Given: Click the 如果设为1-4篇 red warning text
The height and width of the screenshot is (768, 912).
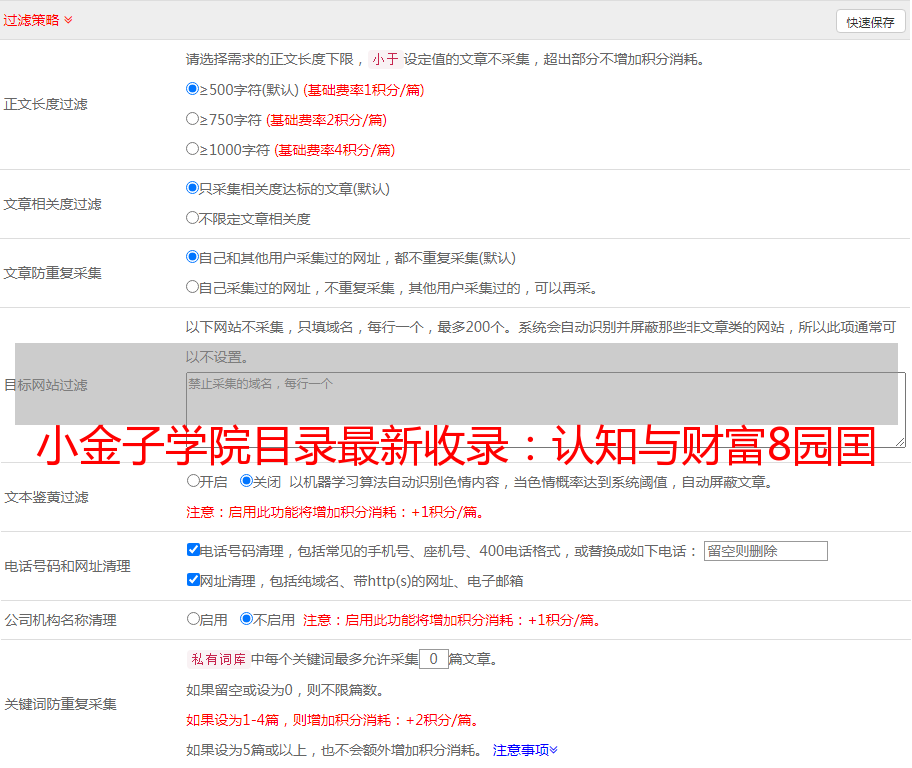Looking at the screenshot, I should click(333, 720).
